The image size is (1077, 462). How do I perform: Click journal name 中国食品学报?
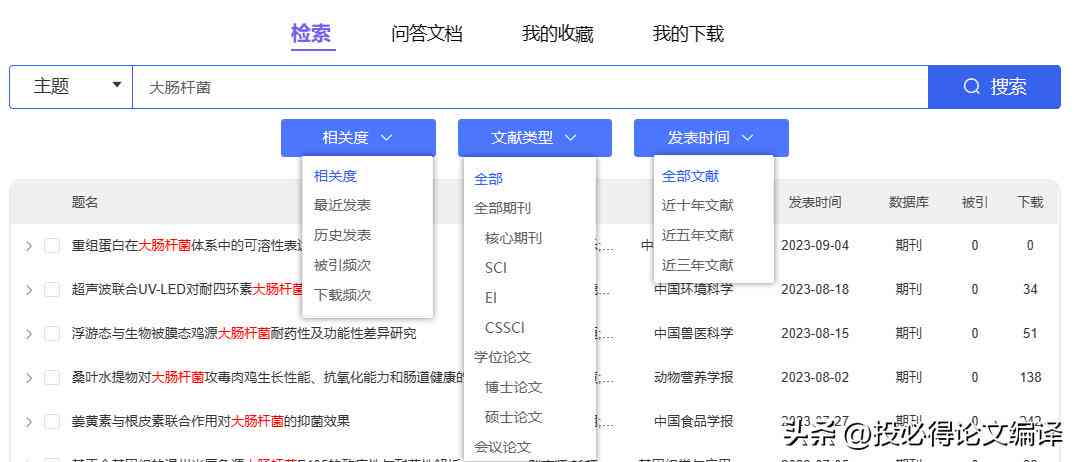pos(693,421)
